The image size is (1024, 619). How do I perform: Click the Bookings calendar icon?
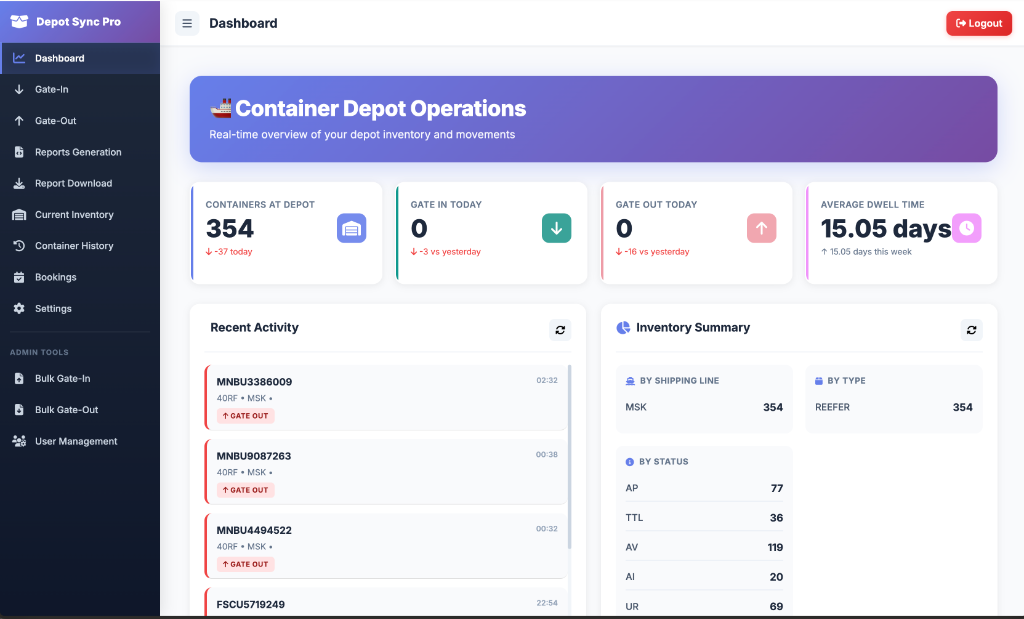pyautogui.click(x=20, y=277)
